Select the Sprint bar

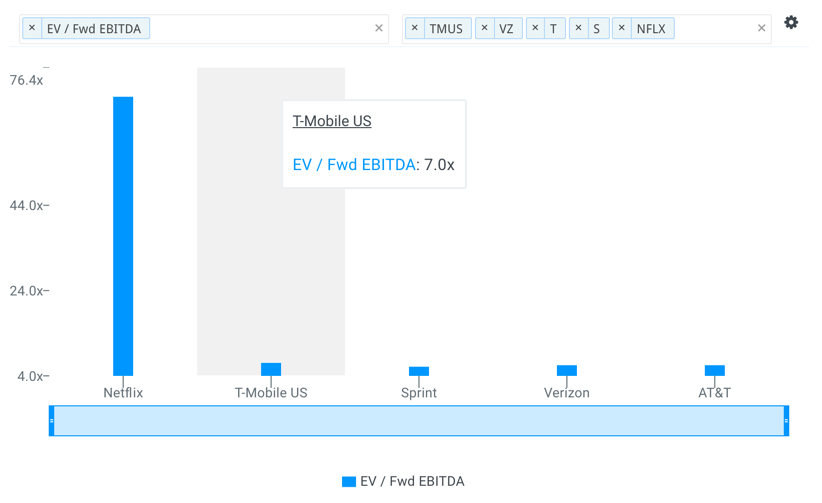pos(419,371)
